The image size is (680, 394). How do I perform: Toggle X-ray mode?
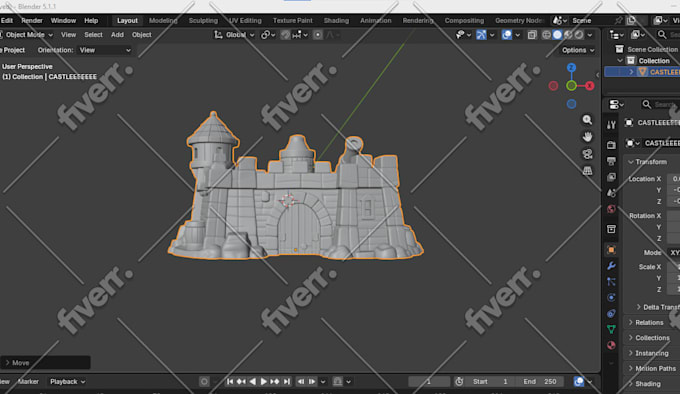pos(532,35)
